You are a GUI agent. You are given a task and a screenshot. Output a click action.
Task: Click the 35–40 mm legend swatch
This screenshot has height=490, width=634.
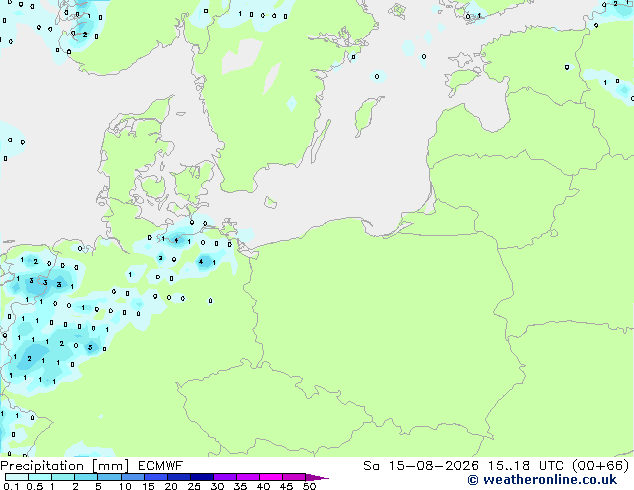pyautogui.click(x=248, y=477)
